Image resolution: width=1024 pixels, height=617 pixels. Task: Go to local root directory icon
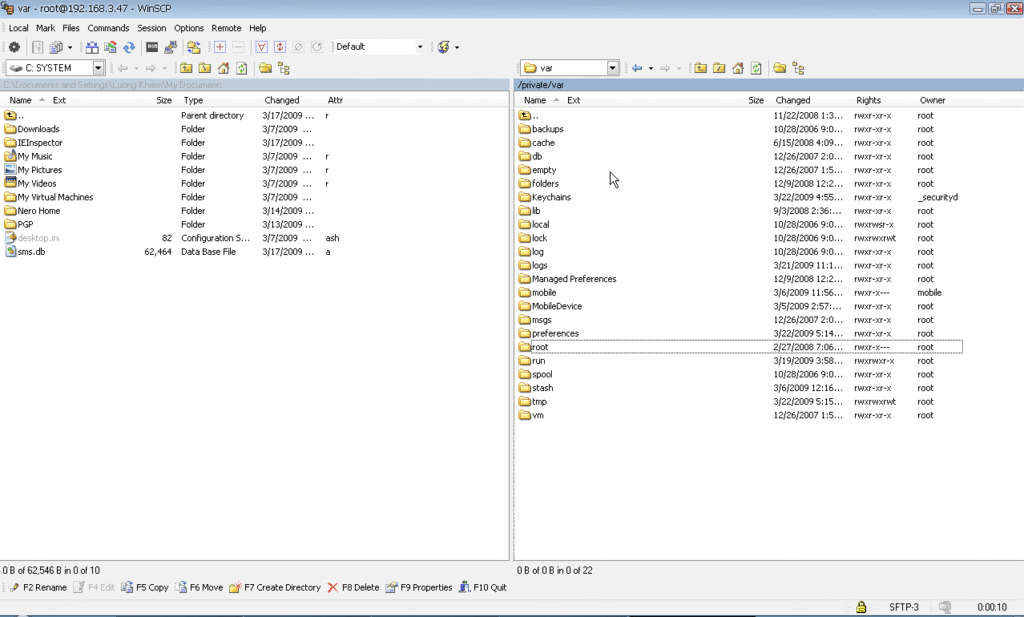(204, 68)
